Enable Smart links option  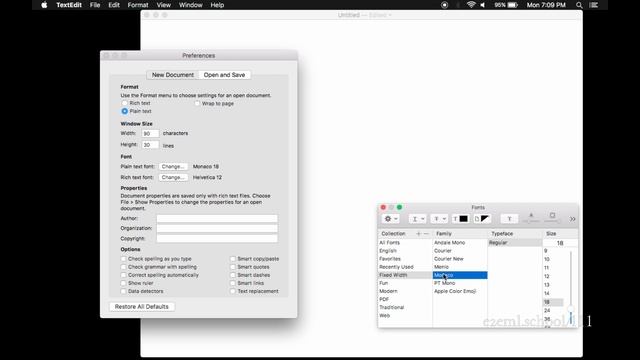click(233, 283)
